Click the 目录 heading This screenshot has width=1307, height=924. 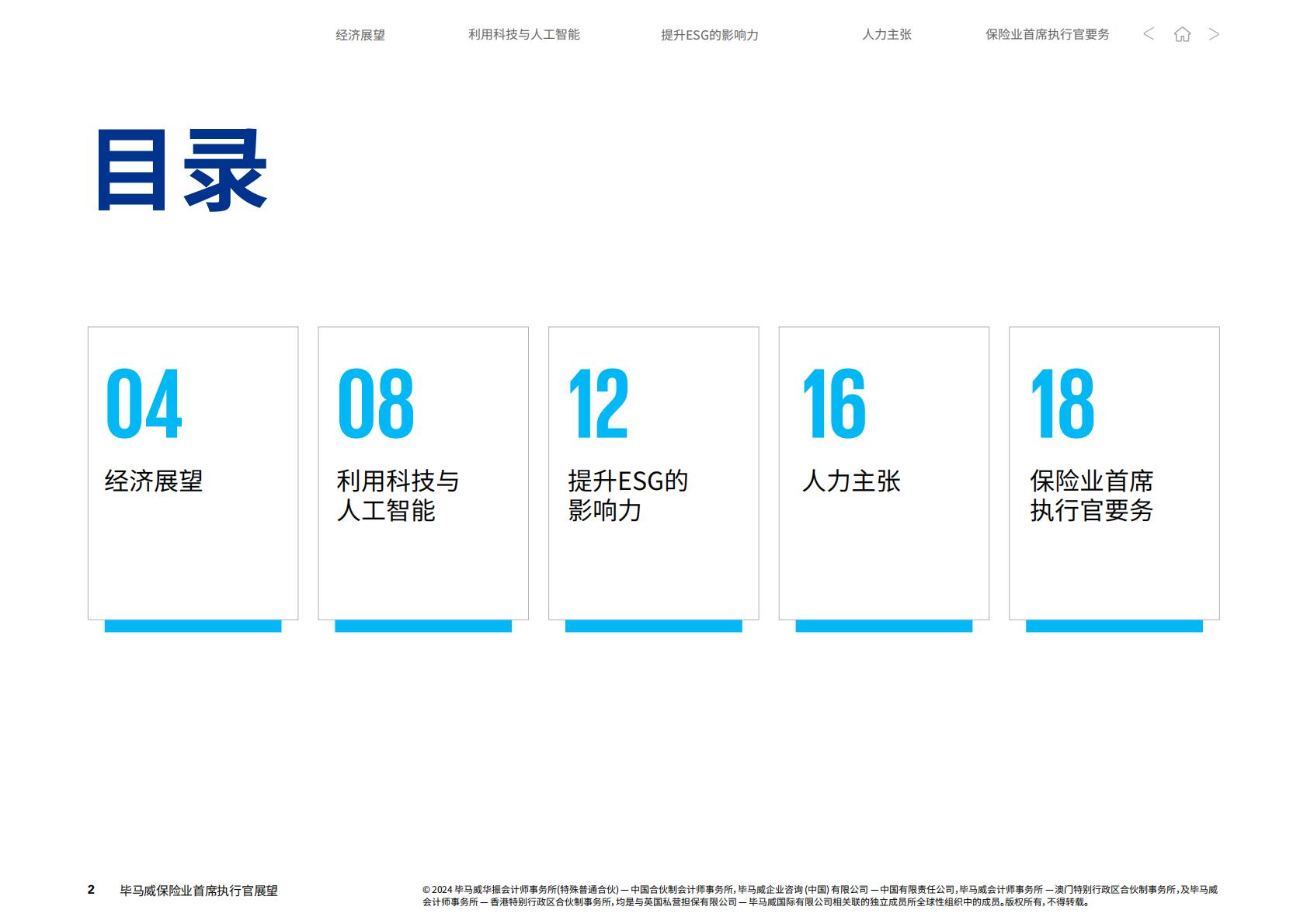[x=182, y=171]
